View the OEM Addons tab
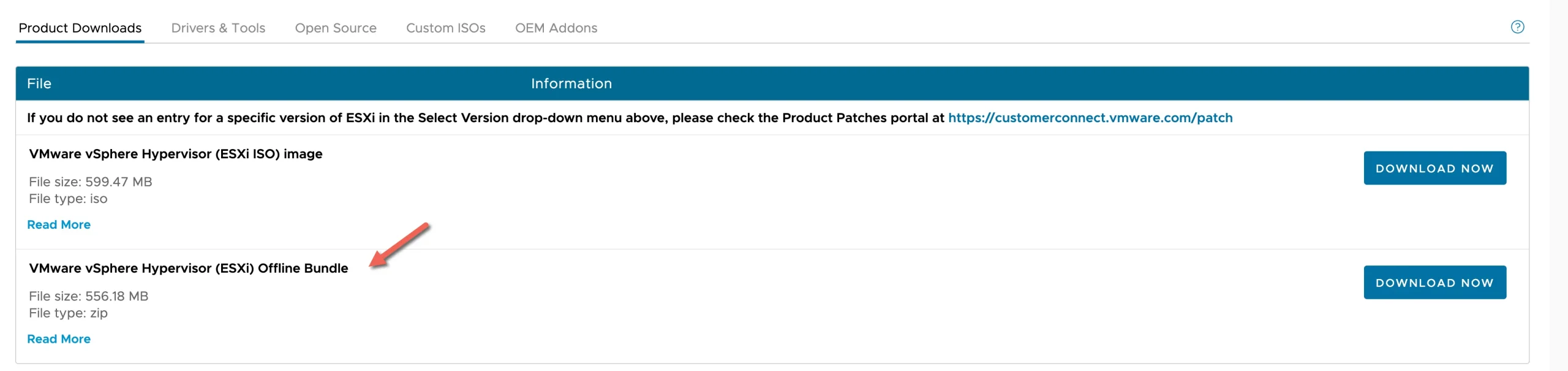This screenshot has width=1568, height=371. tap(556, 28)
